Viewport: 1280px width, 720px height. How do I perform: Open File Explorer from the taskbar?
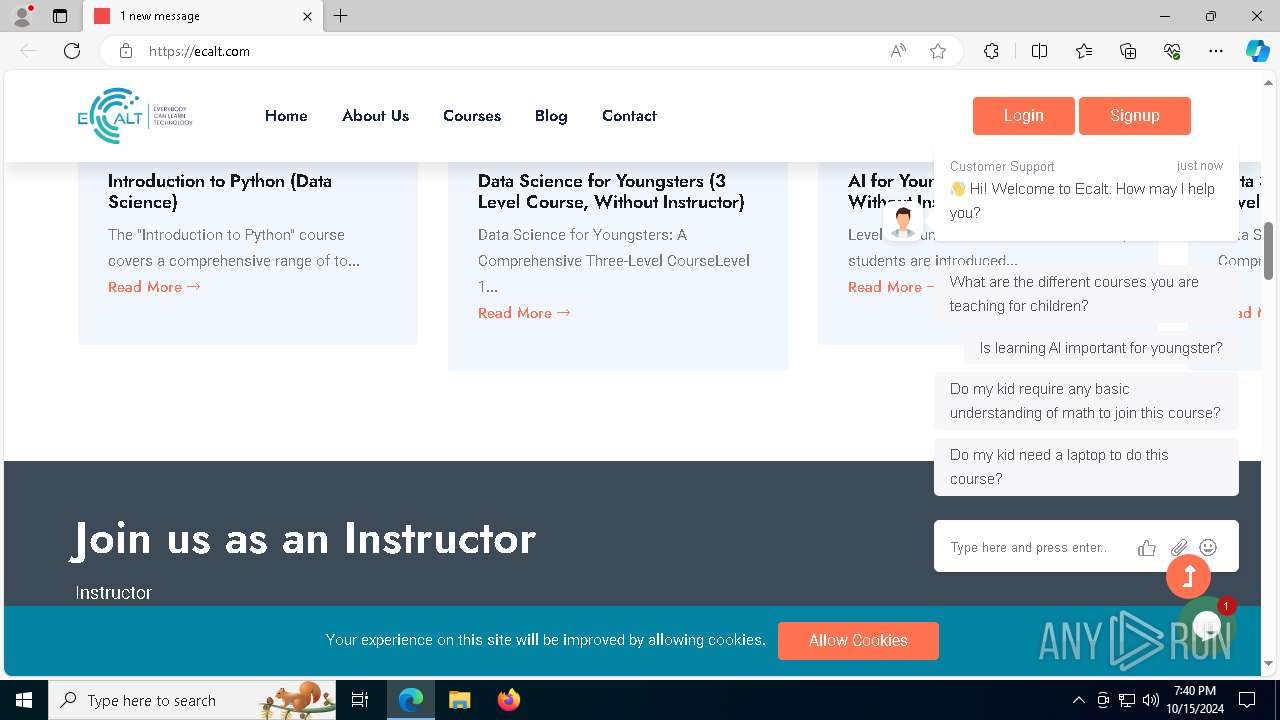(460, 700)
